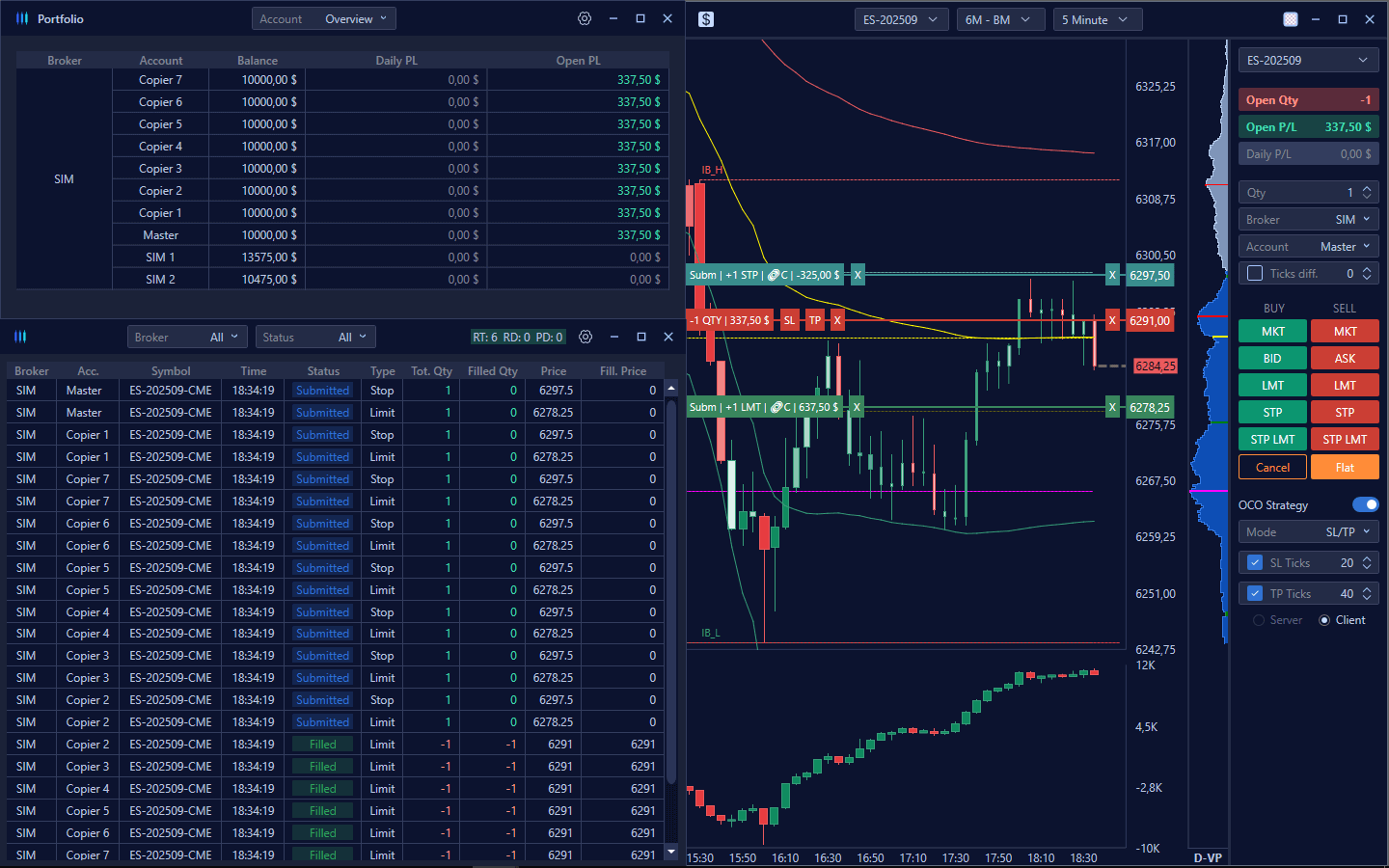This screenshot has width=1389, height=868.
Task: Close position with X beside 6291,00 label
Action: (1112, 320)
